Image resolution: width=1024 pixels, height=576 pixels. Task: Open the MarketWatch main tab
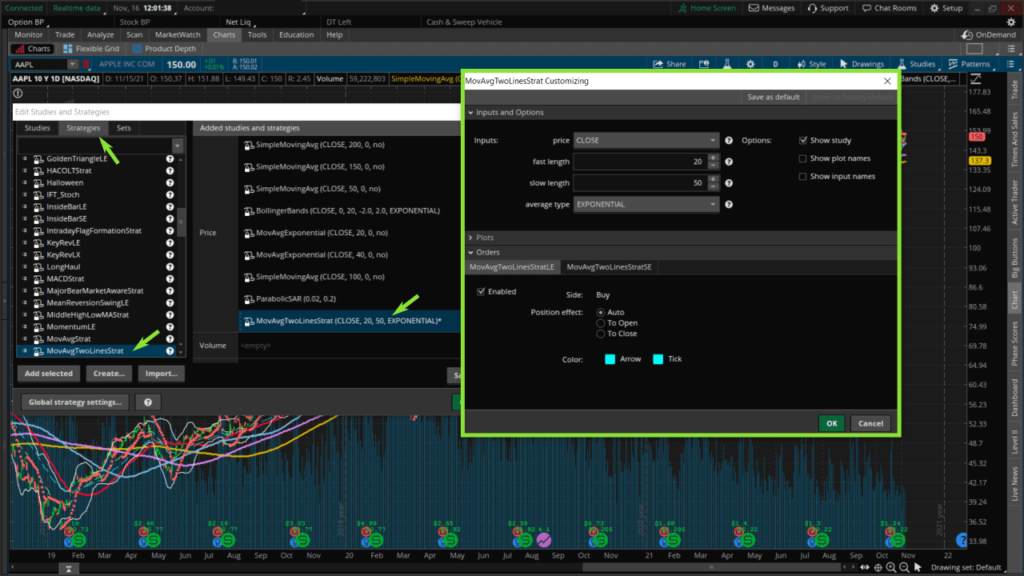coord(178,35)
